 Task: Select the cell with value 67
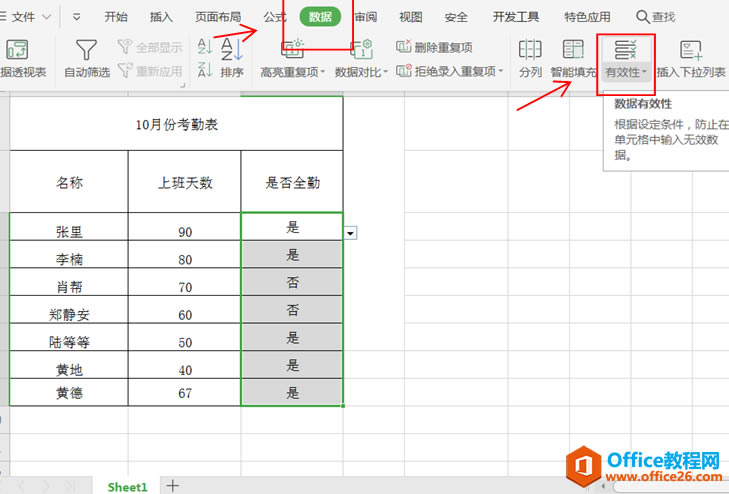click(185, 392)
